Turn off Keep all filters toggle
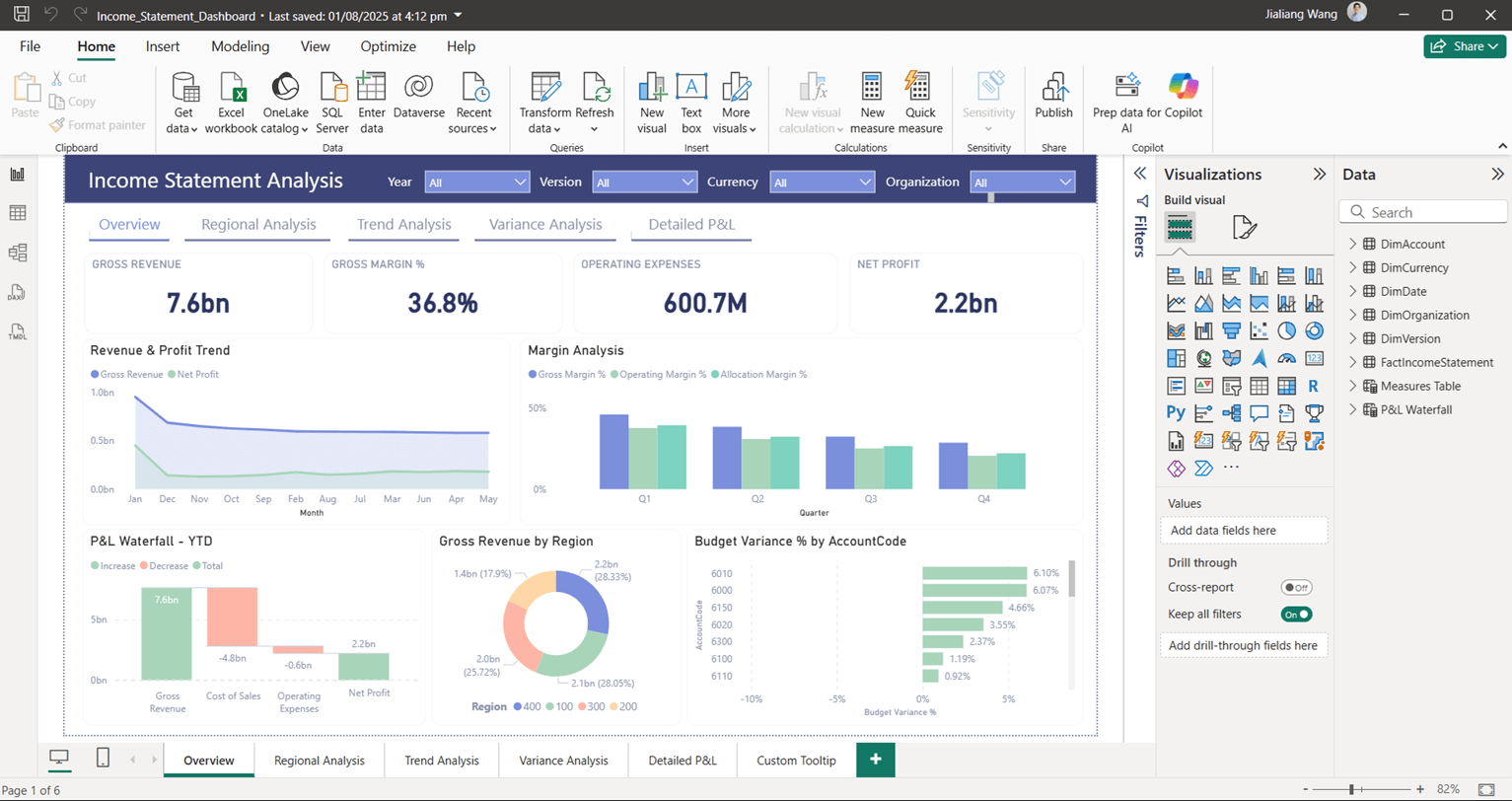1512x801 pixels. pyautogui.click(x=1296, y=615)
